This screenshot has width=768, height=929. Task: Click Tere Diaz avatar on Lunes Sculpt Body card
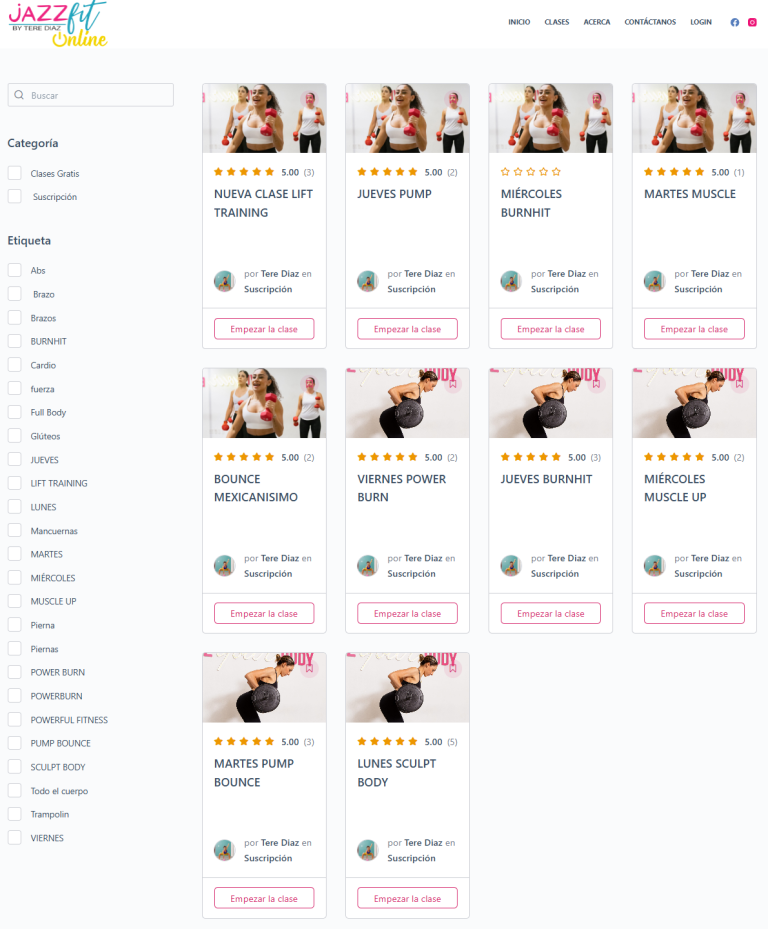367,850
